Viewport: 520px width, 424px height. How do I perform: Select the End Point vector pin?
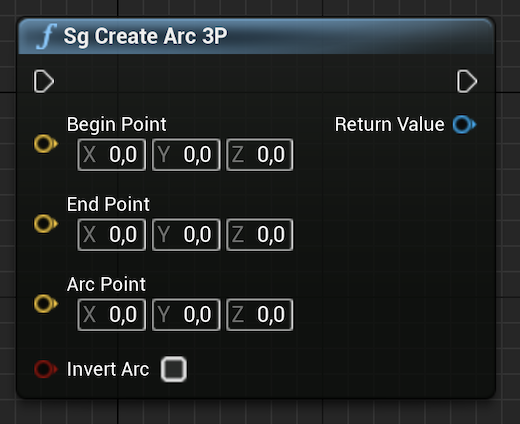46,224
